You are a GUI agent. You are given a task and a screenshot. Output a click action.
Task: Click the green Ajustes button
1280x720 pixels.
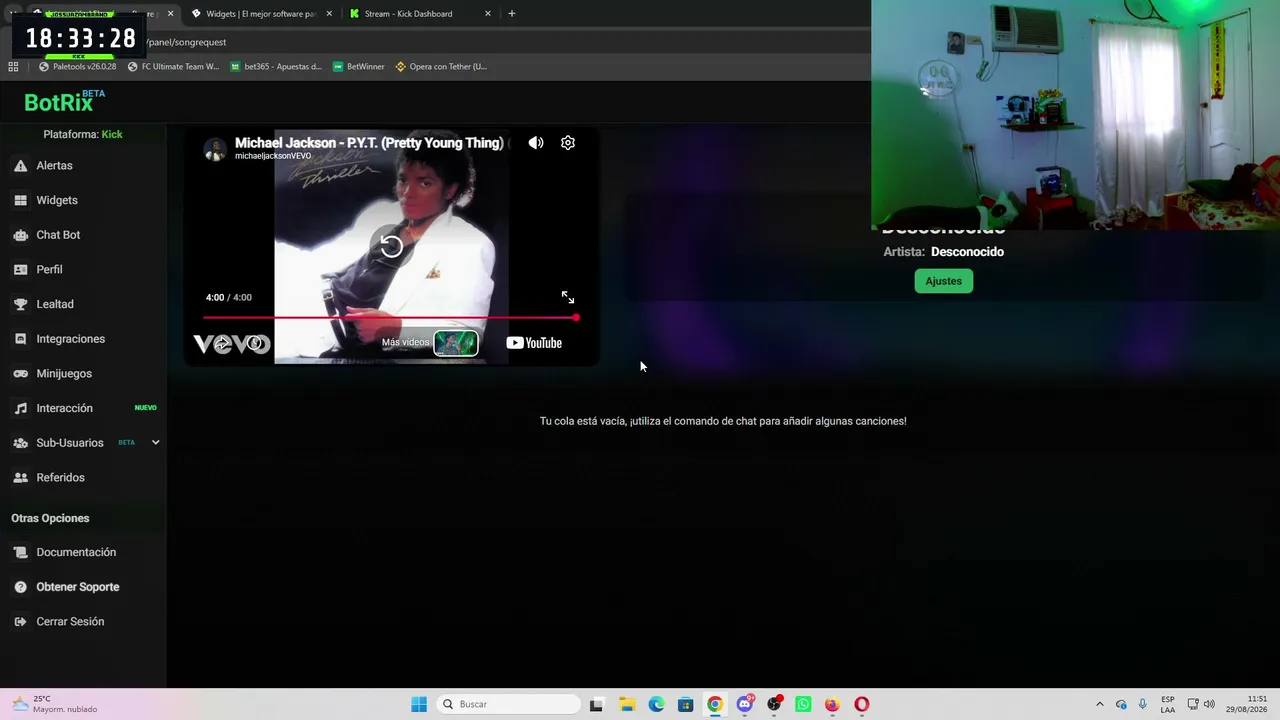943,281
